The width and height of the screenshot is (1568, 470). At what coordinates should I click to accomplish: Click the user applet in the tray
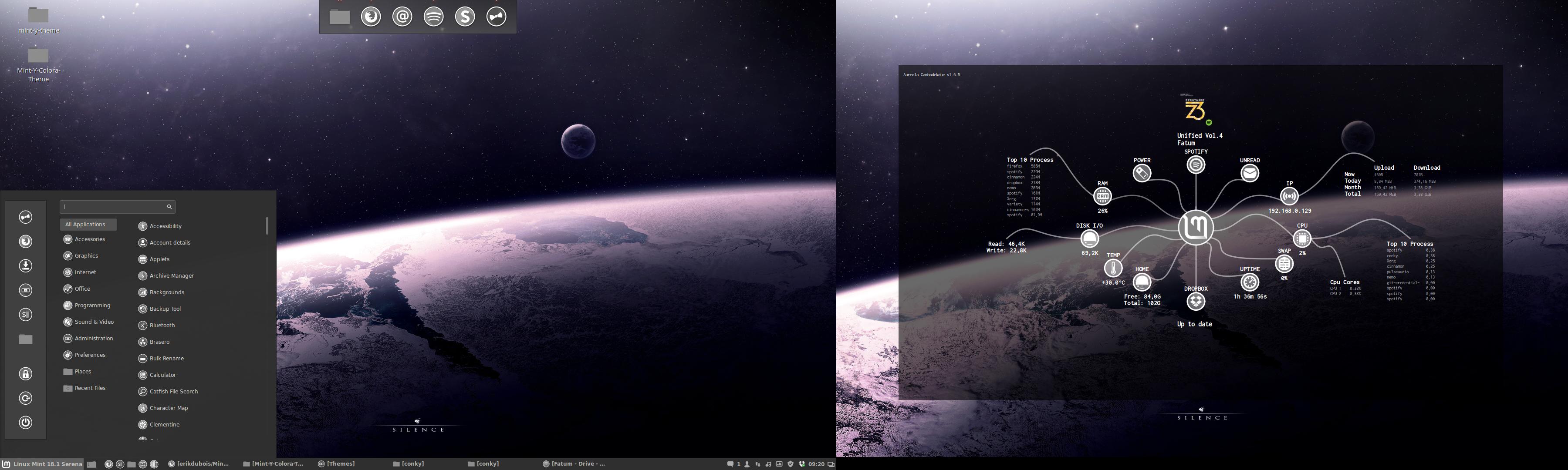click(x=747, y=464)
